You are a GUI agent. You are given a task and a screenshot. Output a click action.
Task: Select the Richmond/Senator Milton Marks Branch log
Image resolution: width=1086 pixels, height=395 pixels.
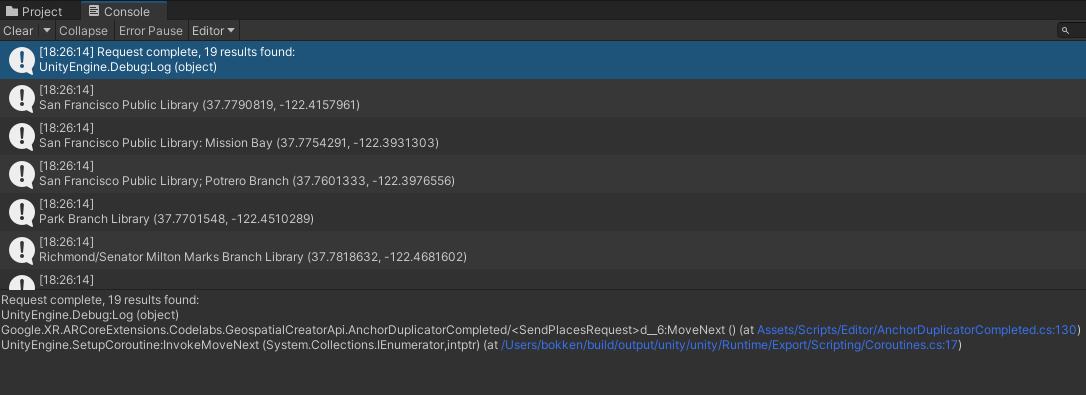point(543,250)
